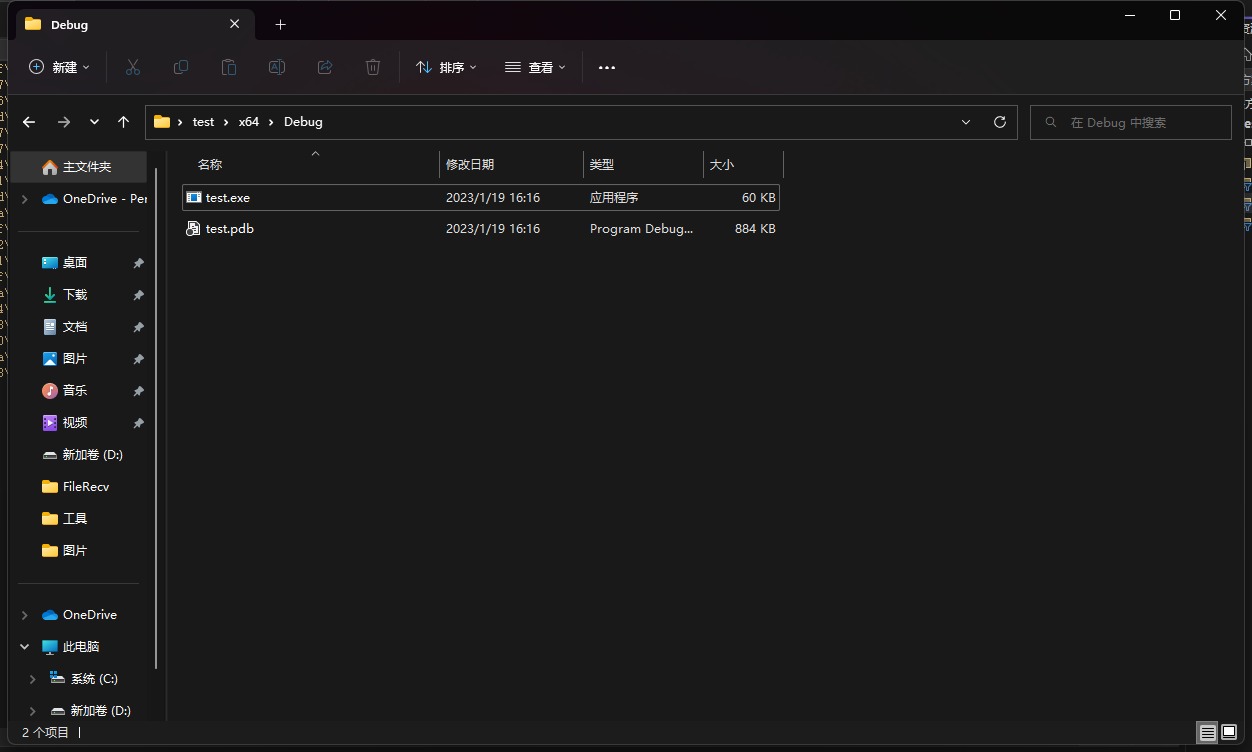Click the pin icon next to 文档
Image resolution: width=1252 pixels, height=752 pixels.
tap(138, 327)
